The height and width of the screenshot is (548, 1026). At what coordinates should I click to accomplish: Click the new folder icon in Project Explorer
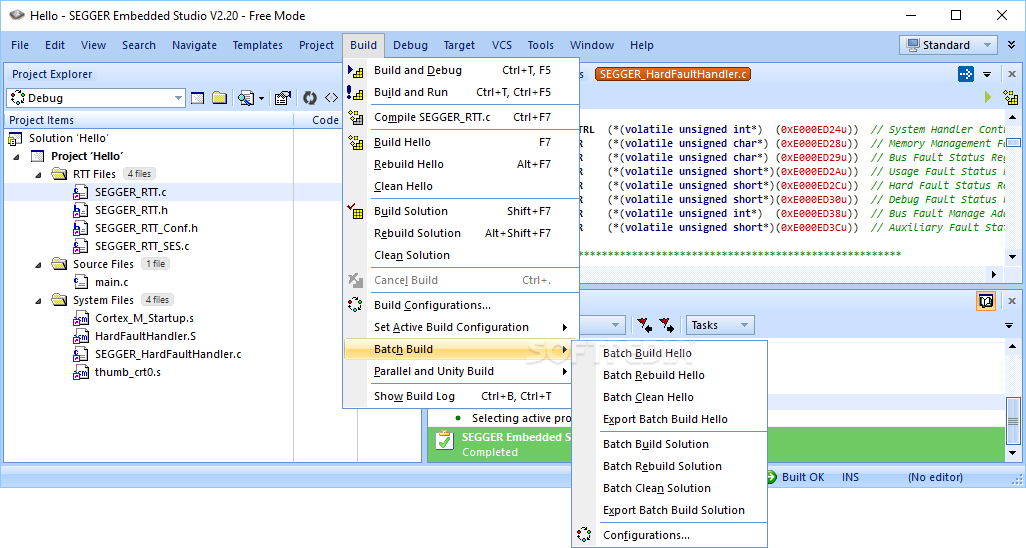(220, 98)
